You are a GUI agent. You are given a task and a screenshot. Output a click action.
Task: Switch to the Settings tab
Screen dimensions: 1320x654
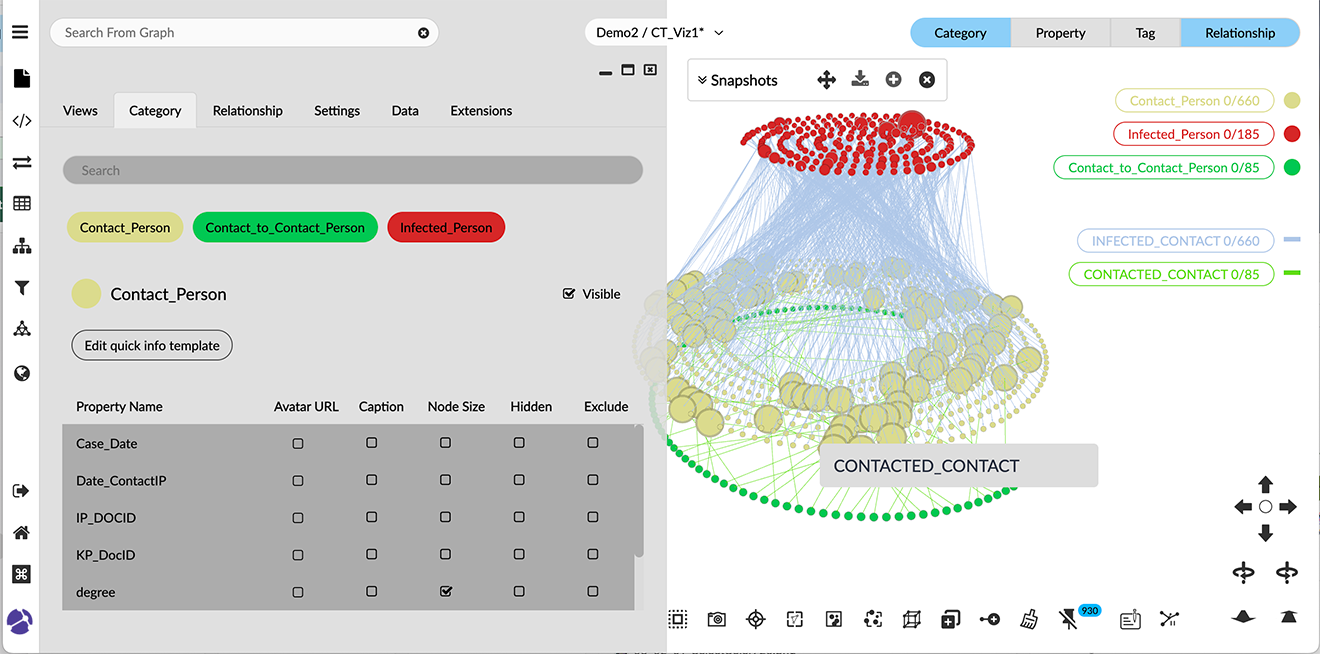tap(336, 111)
